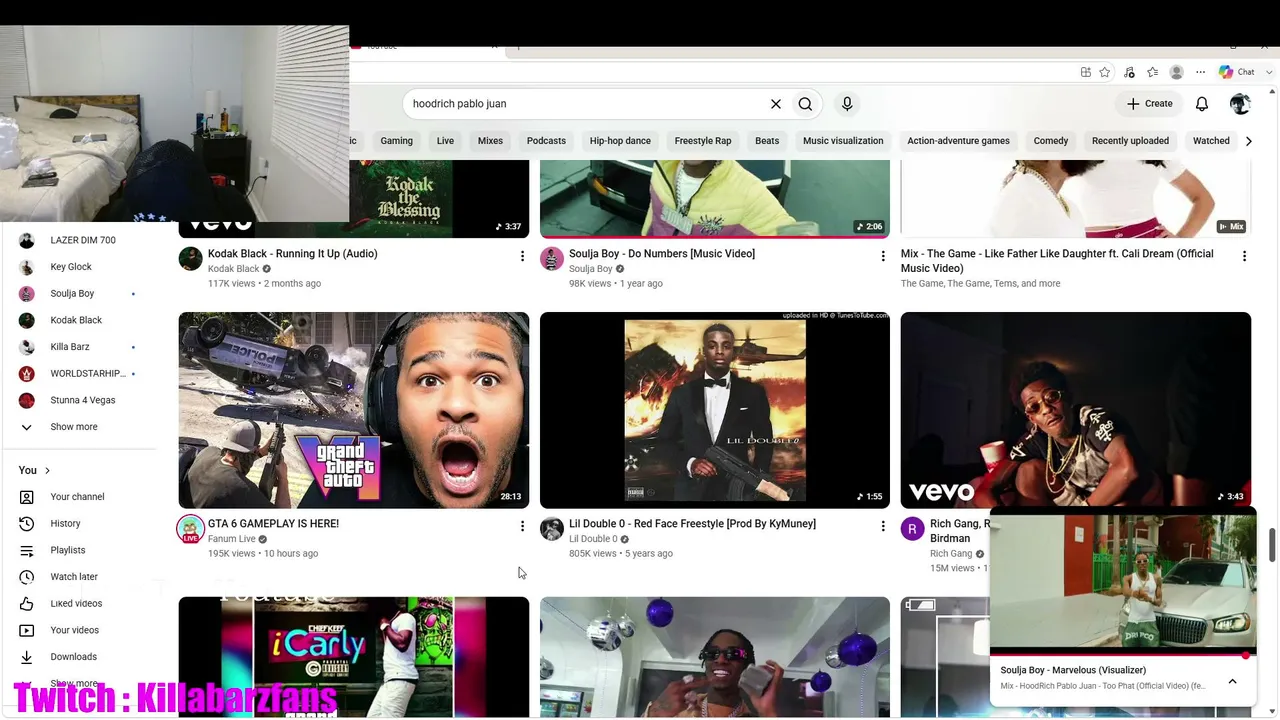The width and height of the screenshot is (1280, 720).
Task: Play the GTA 6 video thumbnail
Action: point(354,410)
